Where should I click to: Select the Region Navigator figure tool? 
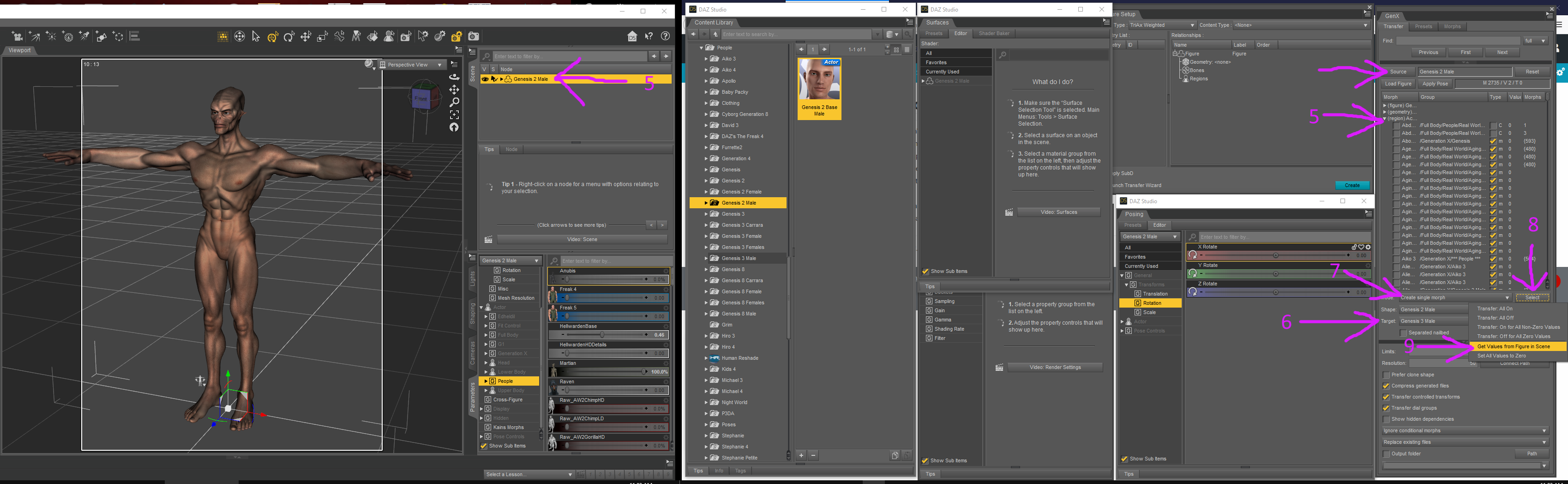point(389,37)
